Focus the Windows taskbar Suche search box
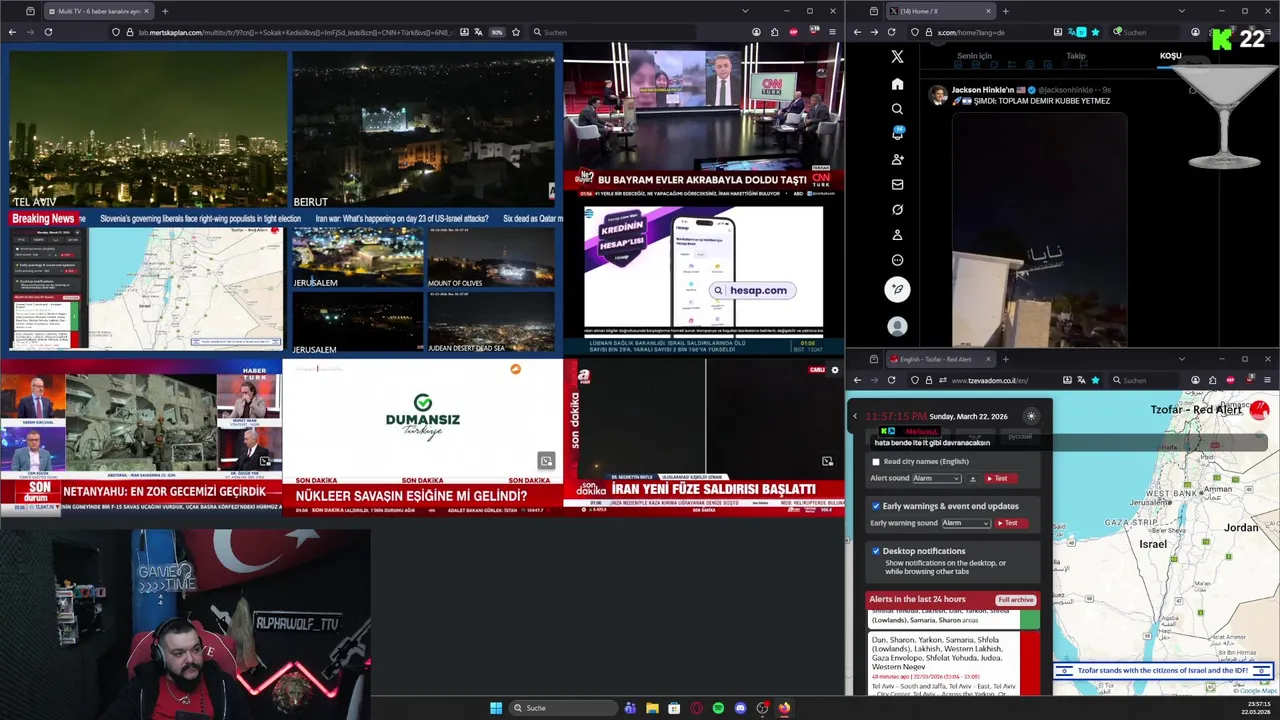Viewport: 1280px width, 720px height. [x=561, y=708]
